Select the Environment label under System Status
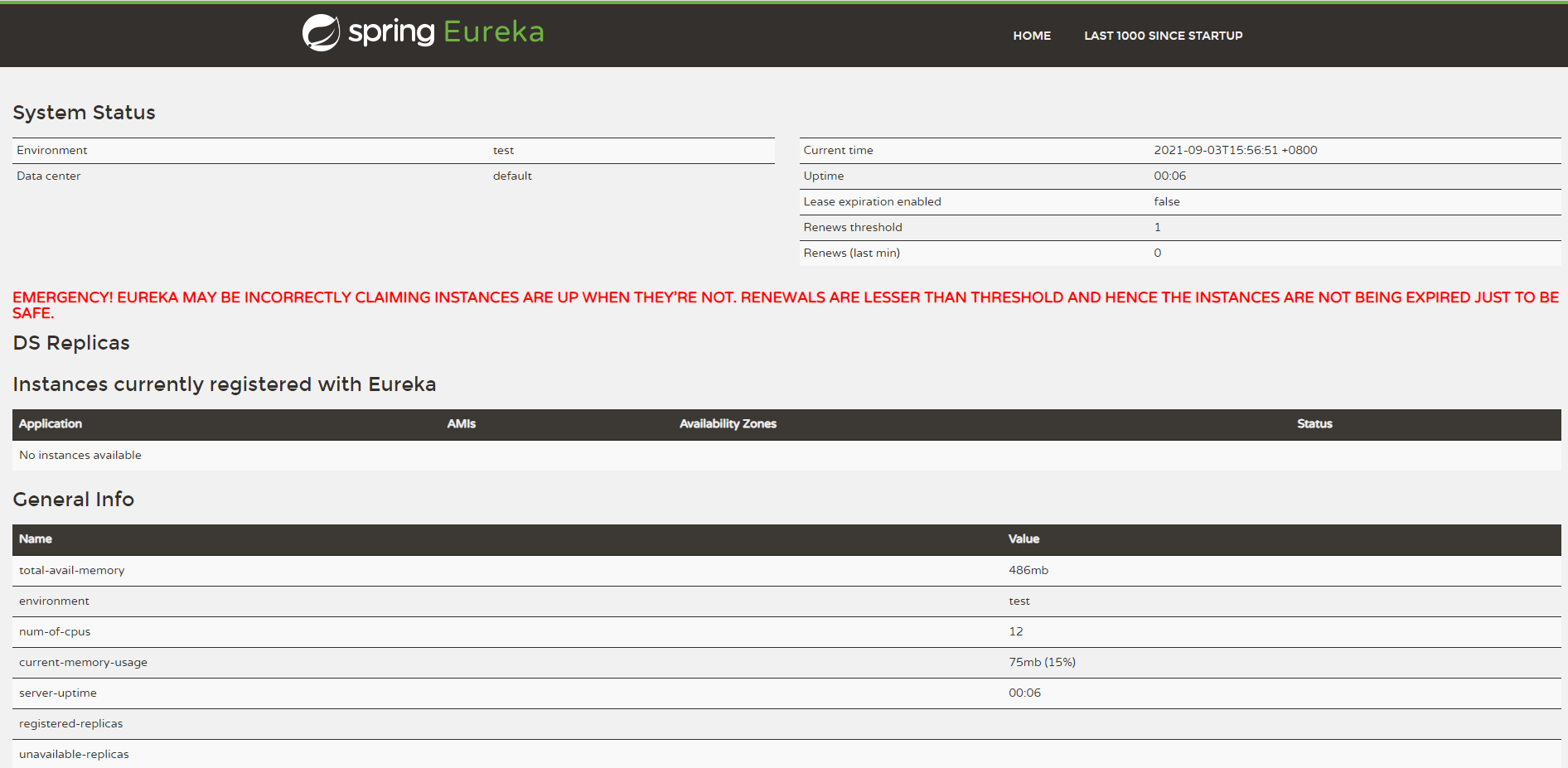Image resolution: width=1568 pixels, height=768 pixels. [52, 150]
